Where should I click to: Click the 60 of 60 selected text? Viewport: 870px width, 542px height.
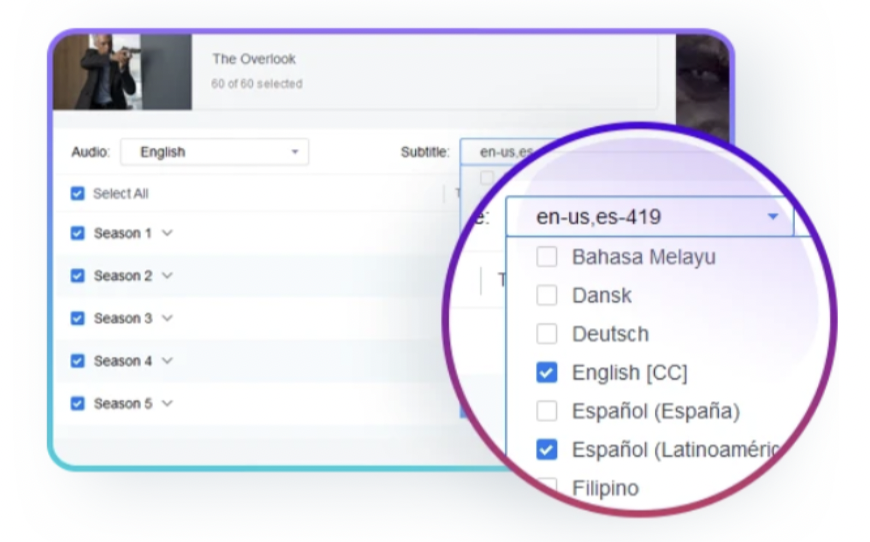click(257, 84)
